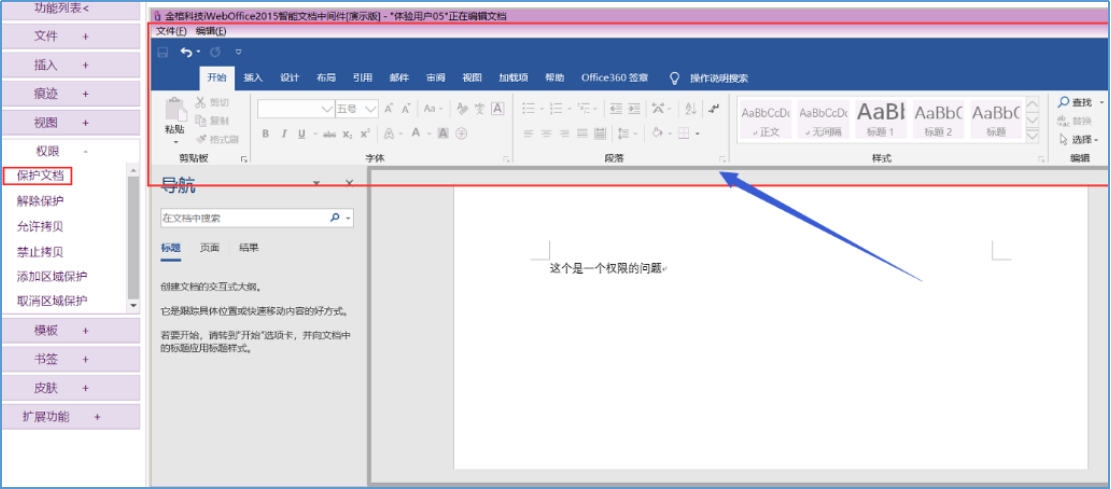The width and height of the screenshot is (1111, 489).
Task: Click 解除保护 in the permissions list
Action: click(40, 201)
